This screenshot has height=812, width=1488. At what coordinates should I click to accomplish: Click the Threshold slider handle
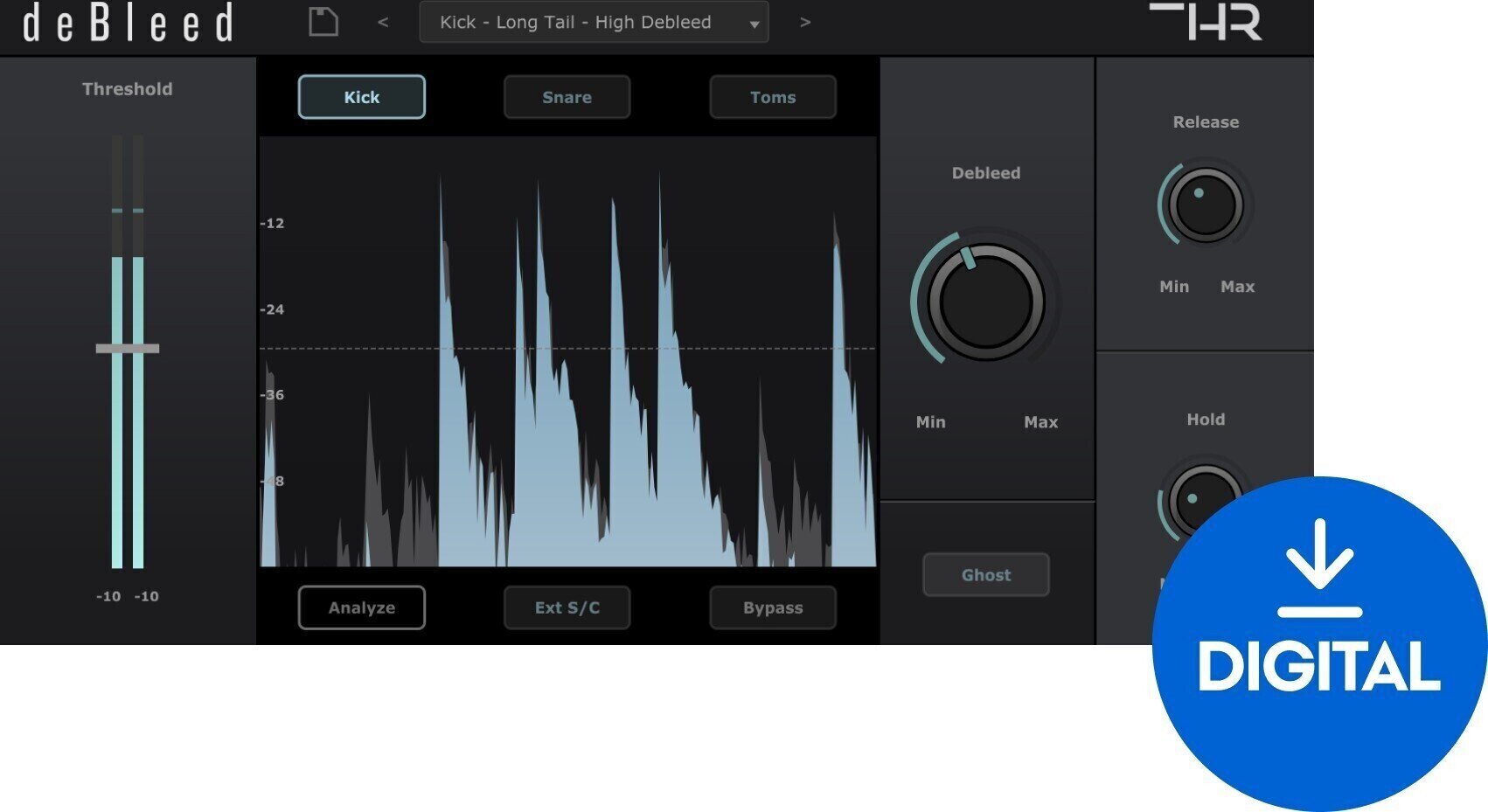coord(128,349)
